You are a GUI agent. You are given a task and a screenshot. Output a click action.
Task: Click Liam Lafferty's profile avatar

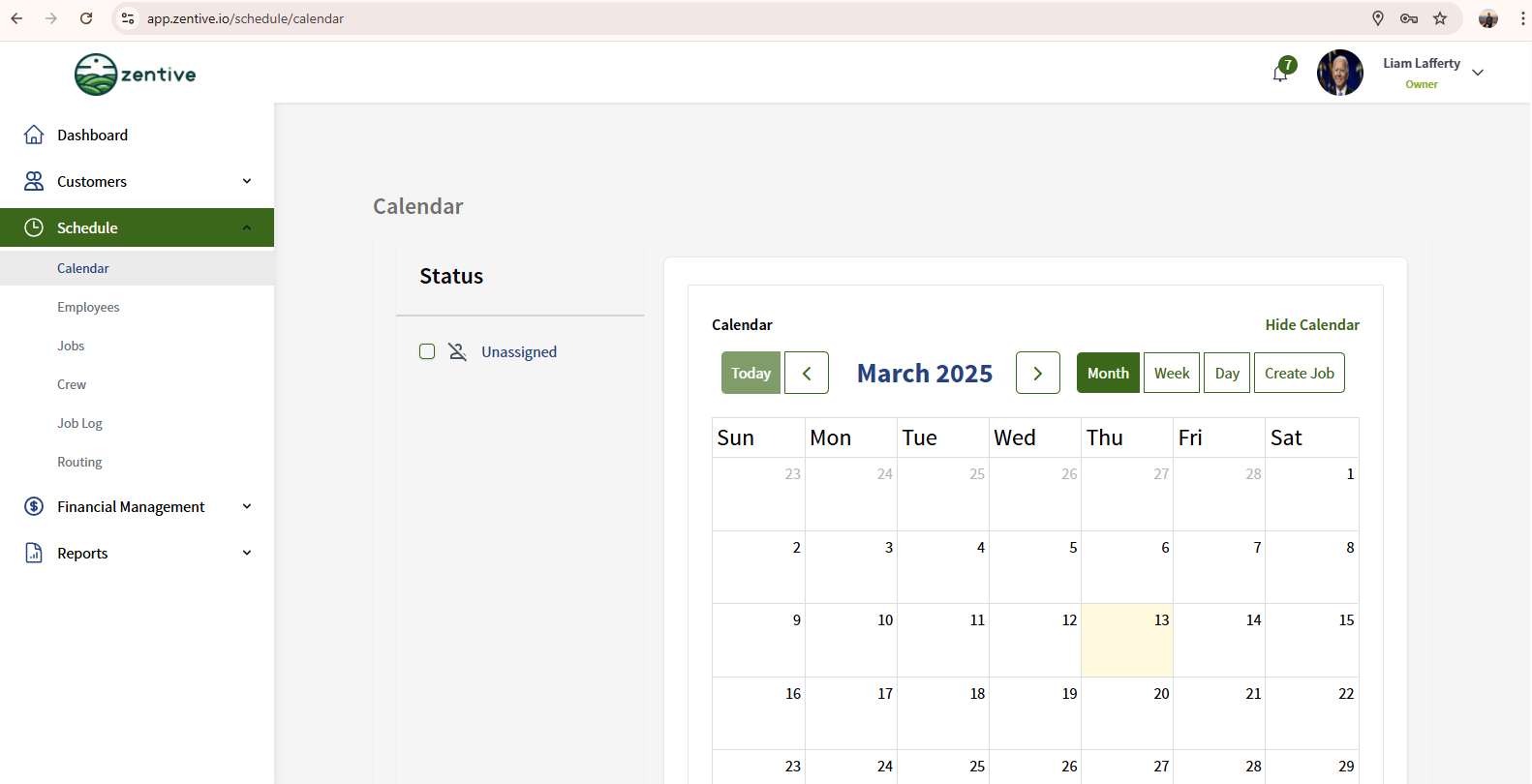[1339, 73]
